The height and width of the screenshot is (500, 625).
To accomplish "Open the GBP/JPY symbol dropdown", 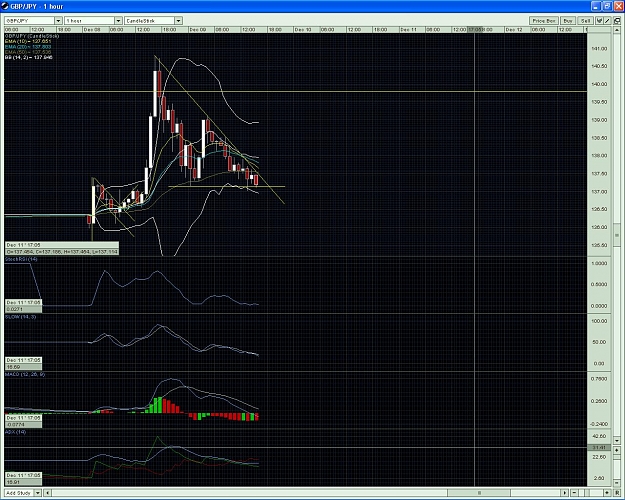I will pyautogui.click(x=58, y=20).
